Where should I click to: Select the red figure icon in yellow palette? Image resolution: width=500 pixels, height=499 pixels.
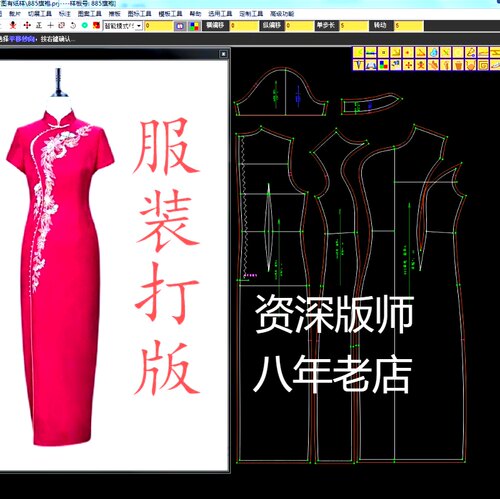[x=421, y=65]
